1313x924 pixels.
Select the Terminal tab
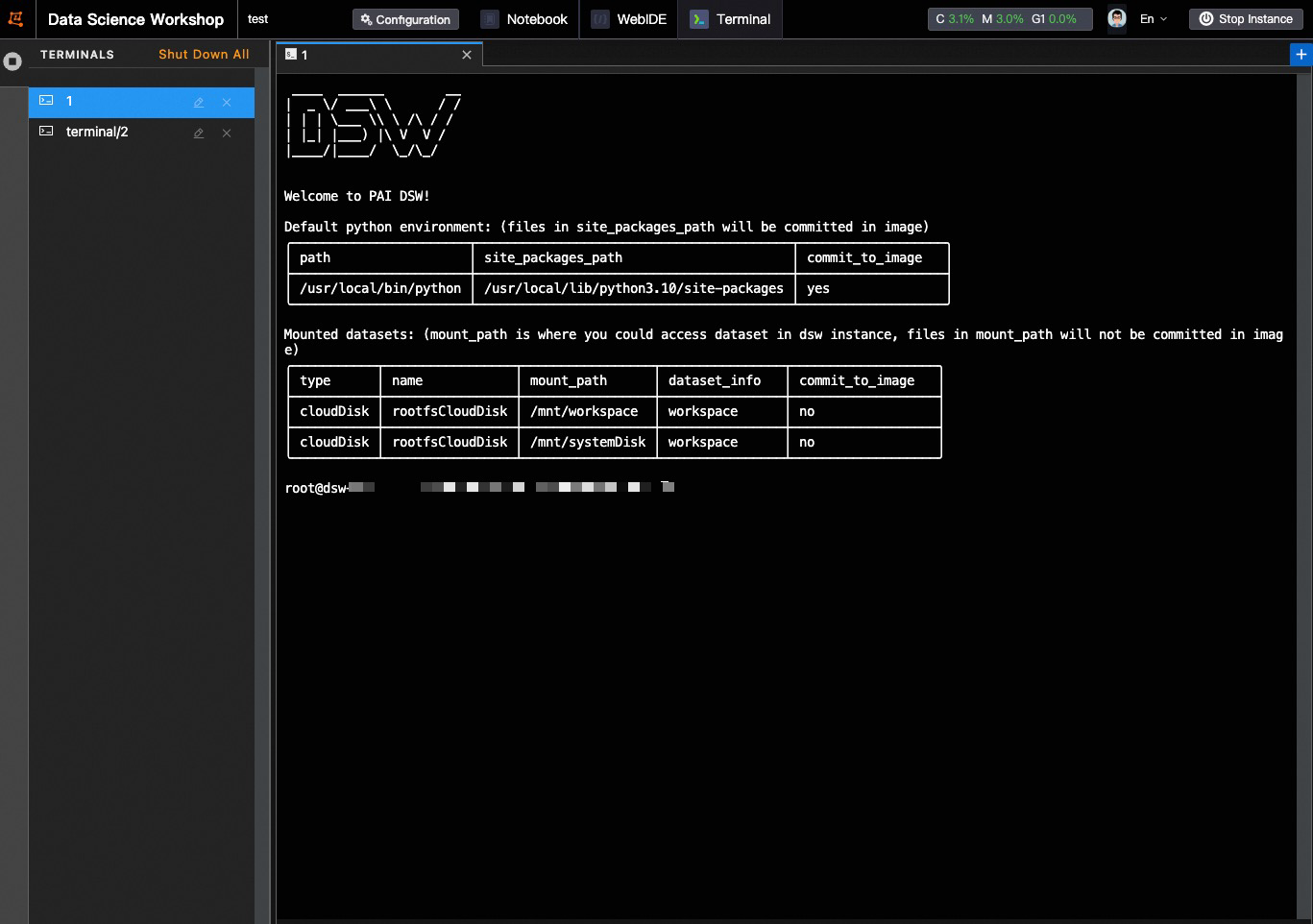[730, 19]
